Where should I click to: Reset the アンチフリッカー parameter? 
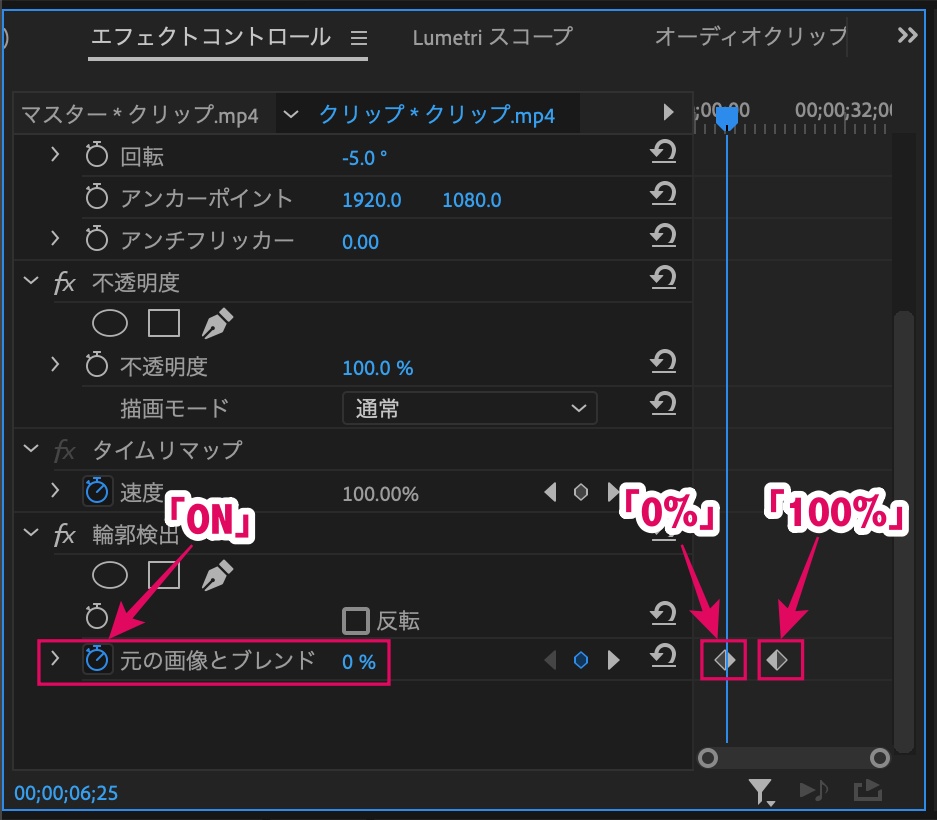click(x=663, y=235)
